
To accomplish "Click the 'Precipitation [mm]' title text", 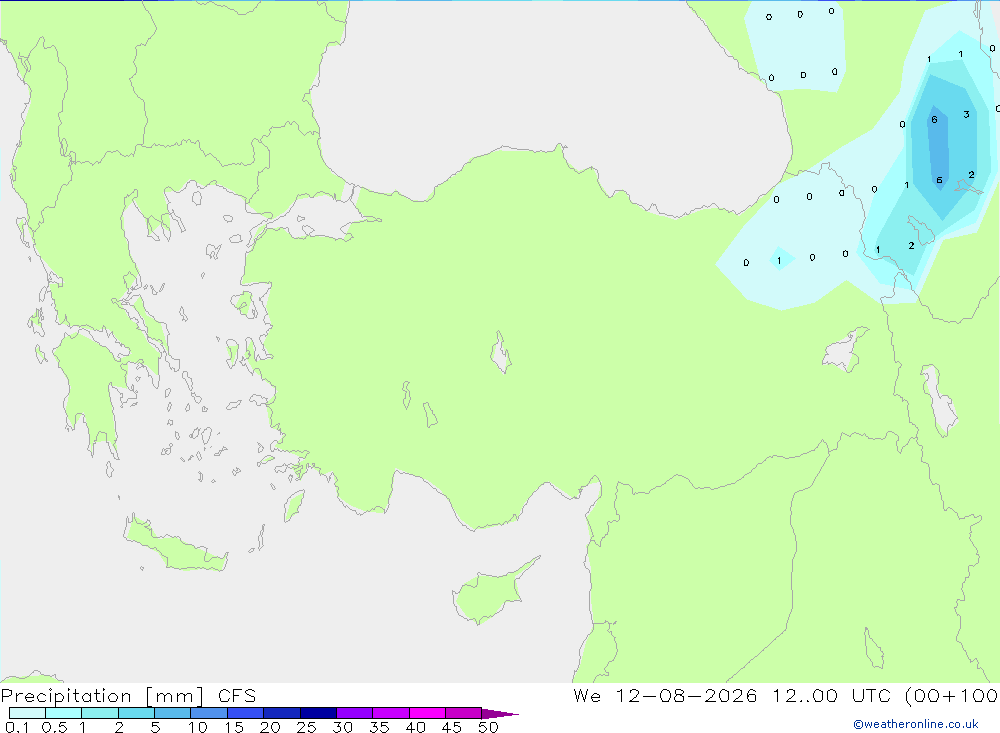I will [x=102, y=696].
